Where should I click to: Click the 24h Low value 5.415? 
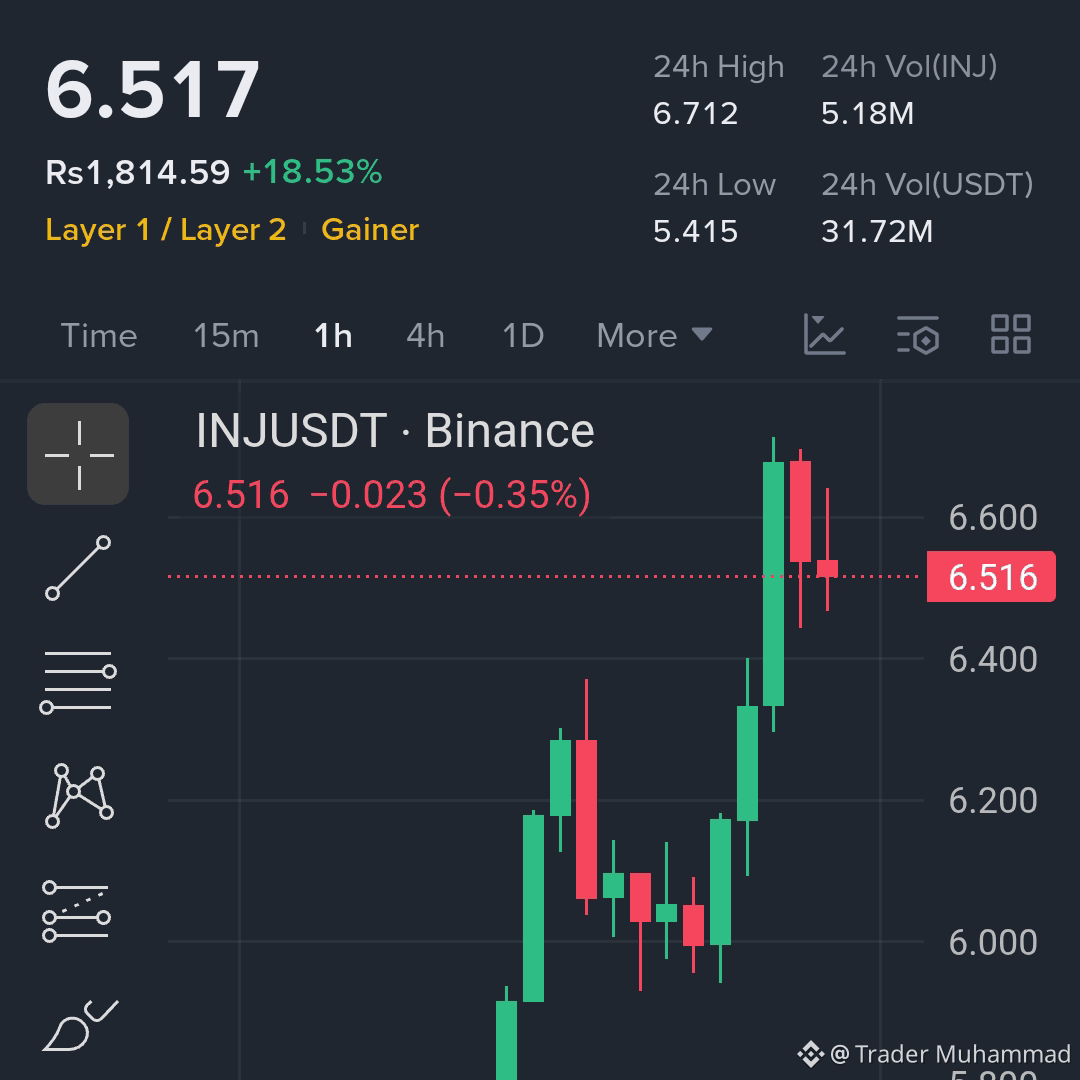pos(696,231)
